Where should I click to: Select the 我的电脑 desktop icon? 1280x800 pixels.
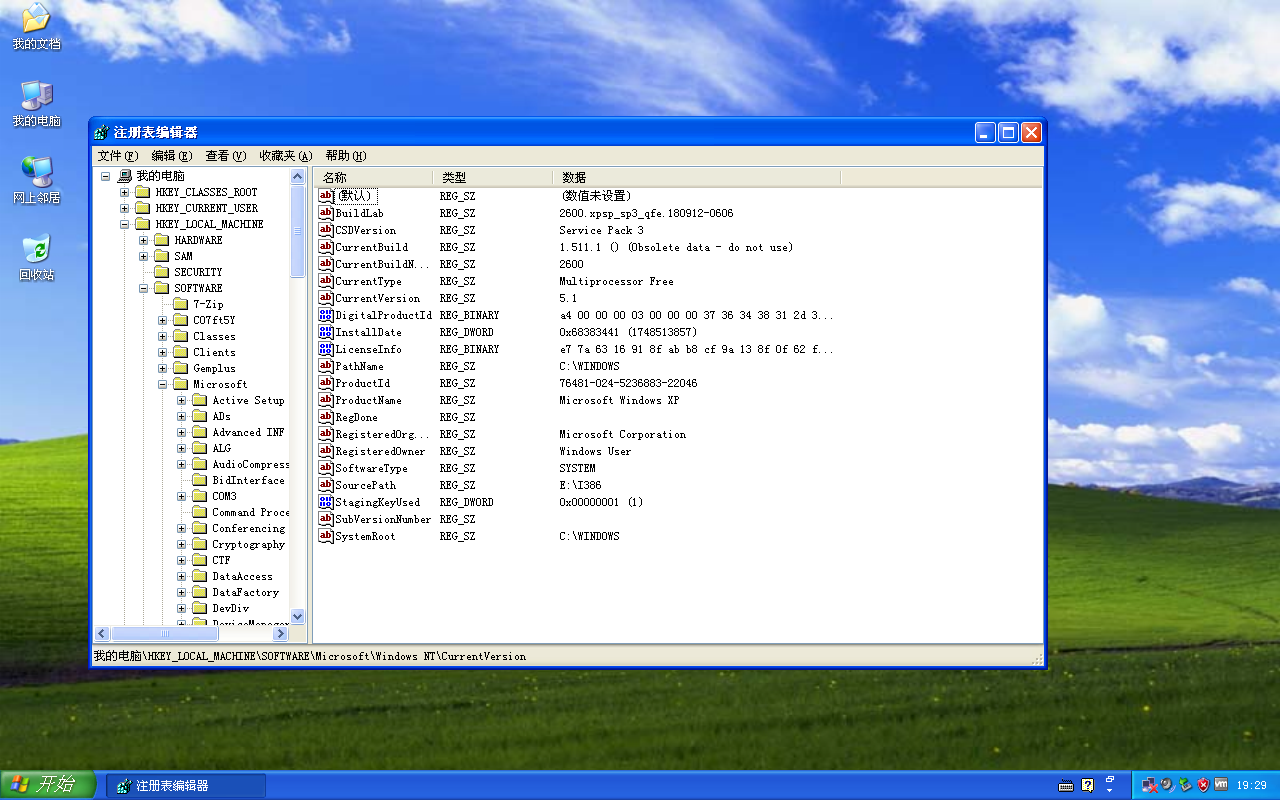[x=36, y=104]
